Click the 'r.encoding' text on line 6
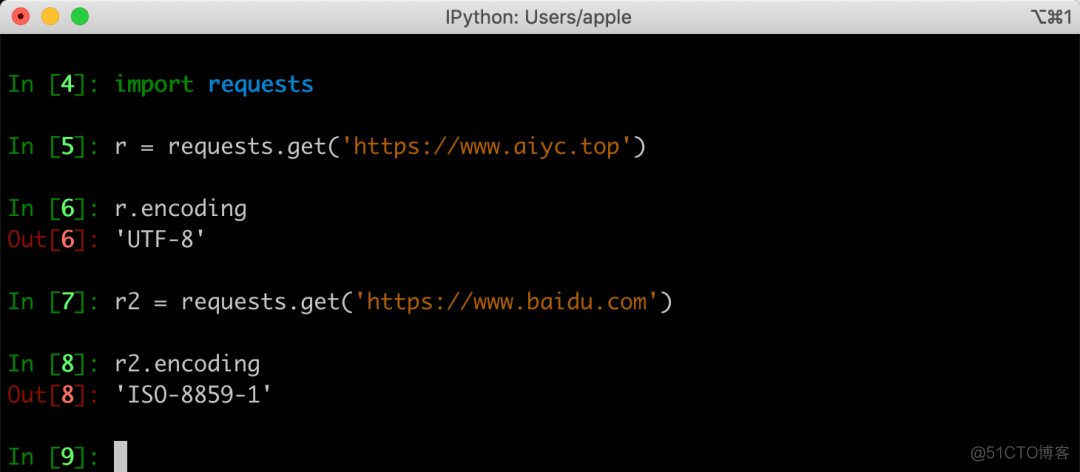 click(x=180, y=209)
